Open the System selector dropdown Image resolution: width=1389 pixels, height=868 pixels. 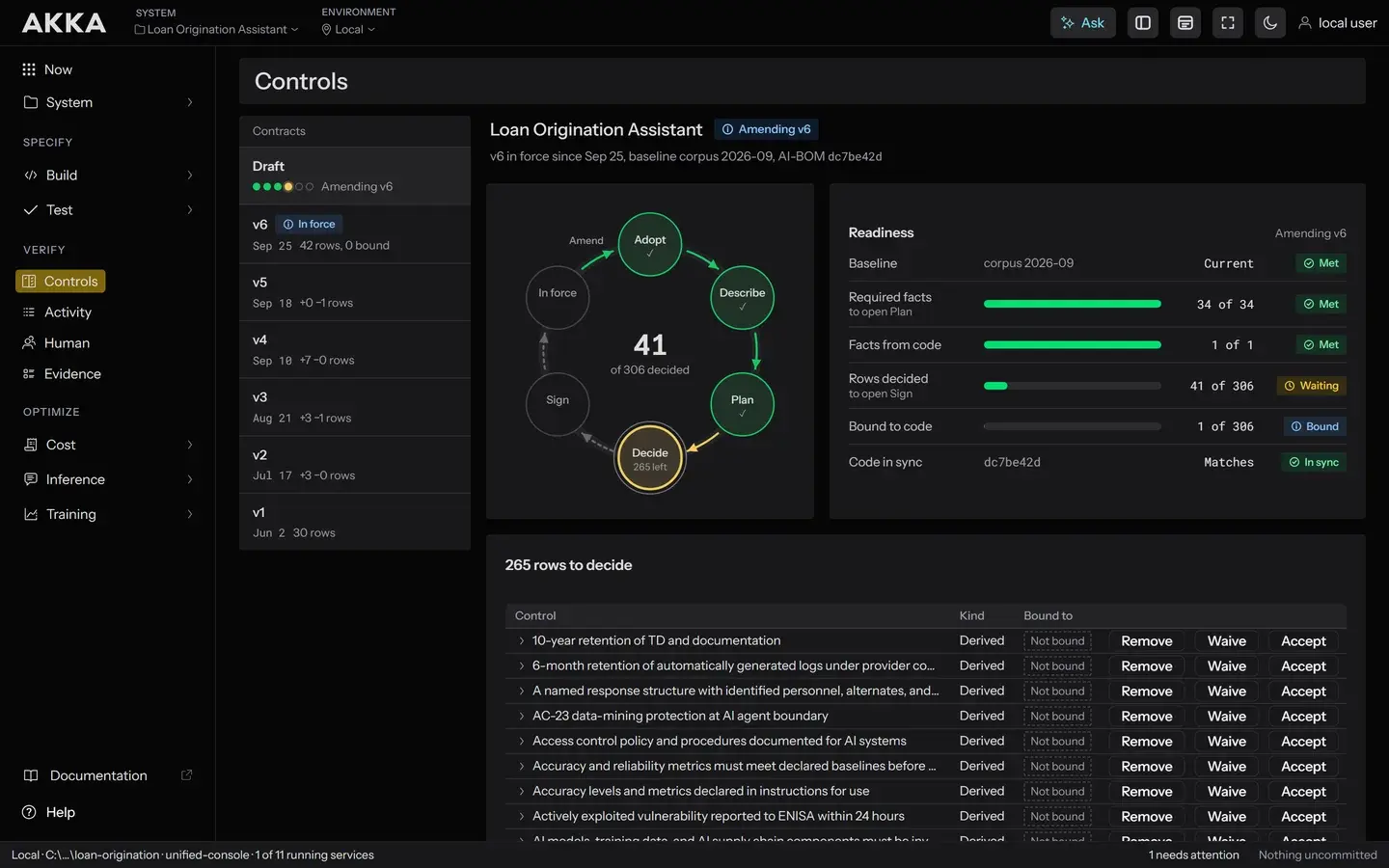216,30
